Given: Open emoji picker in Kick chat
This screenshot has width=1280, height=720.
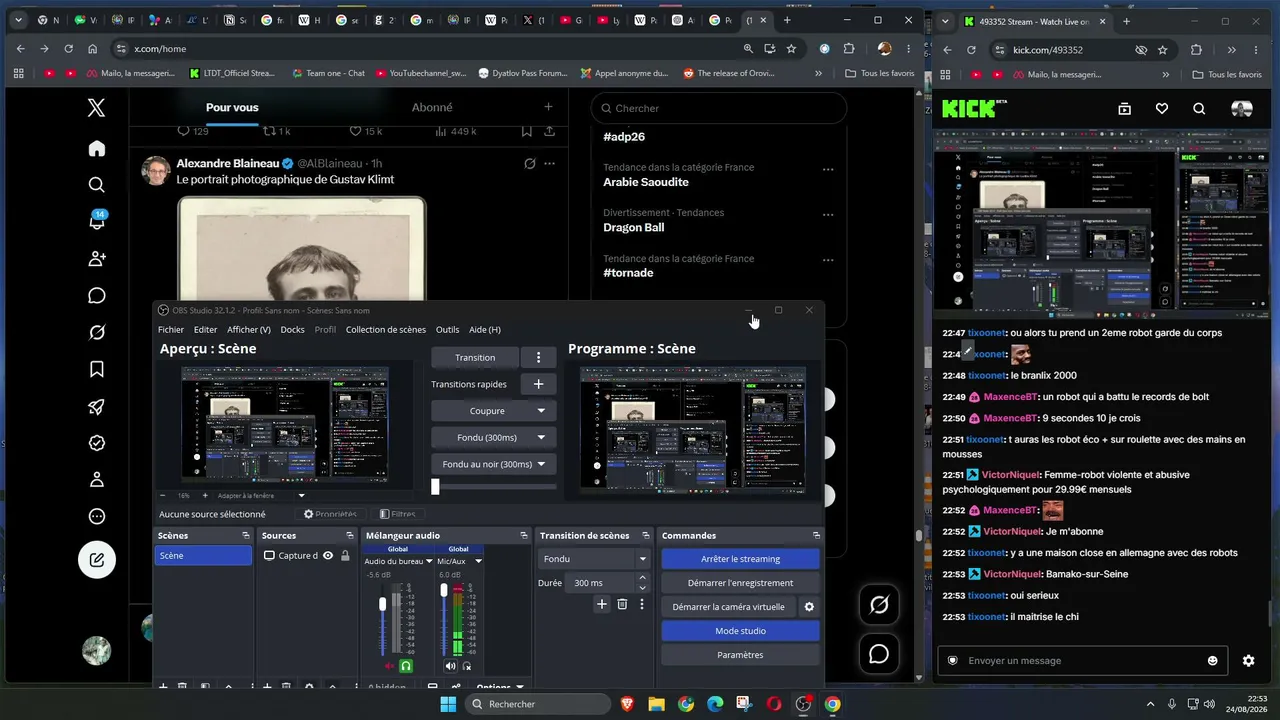Looking at the screenshot, I should coord(1213,661).
